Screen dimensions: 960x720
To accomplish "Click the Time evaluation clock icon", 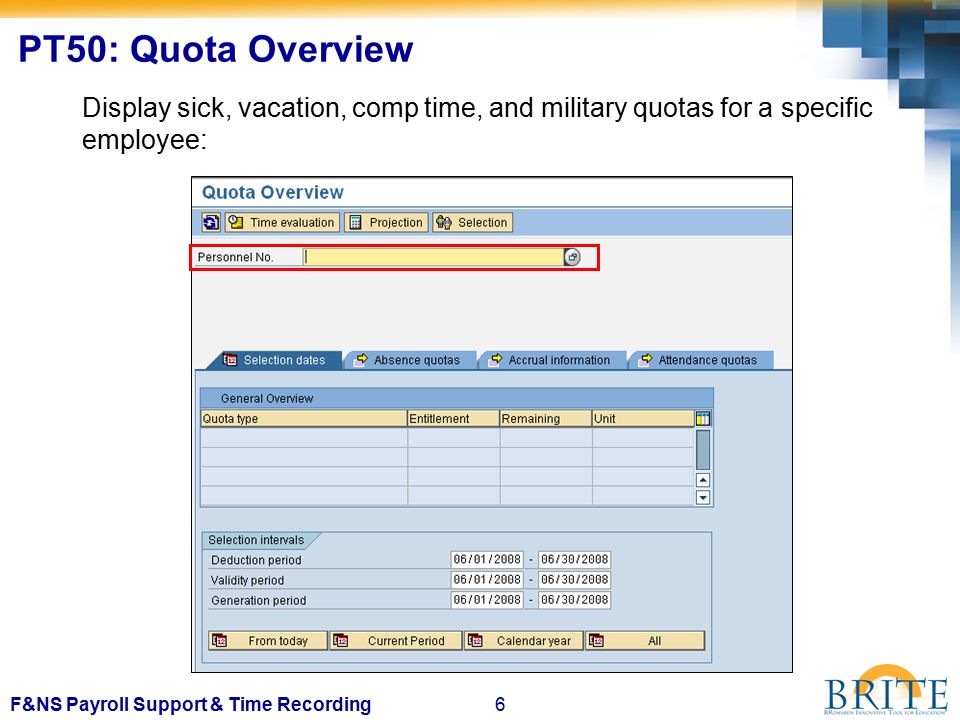I will coord(236,222).
